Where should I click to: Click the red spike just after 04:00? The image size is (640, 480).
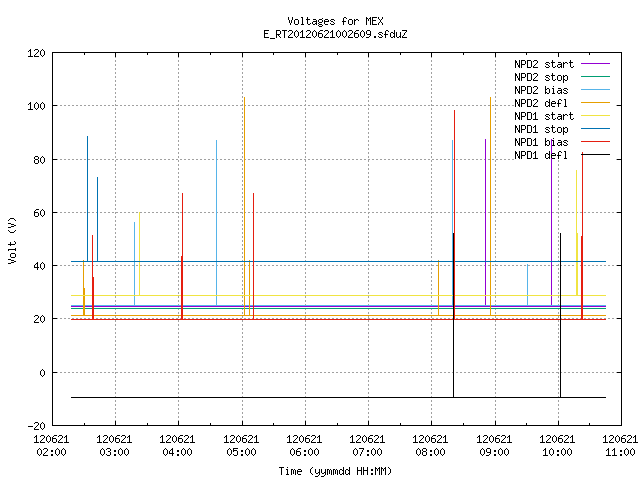tap(182, 256)
